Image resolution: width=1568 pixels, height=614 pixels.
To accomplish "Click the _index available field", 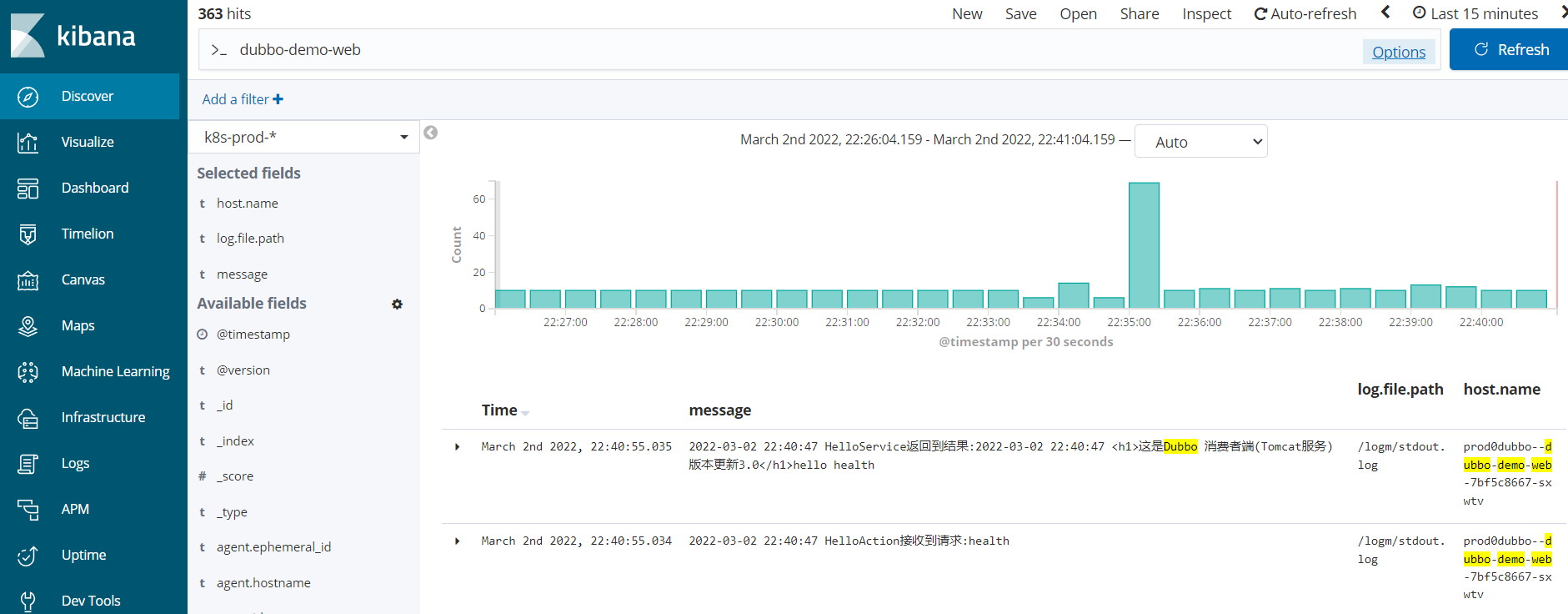I will pyautogui.click(x=235, y=441).
